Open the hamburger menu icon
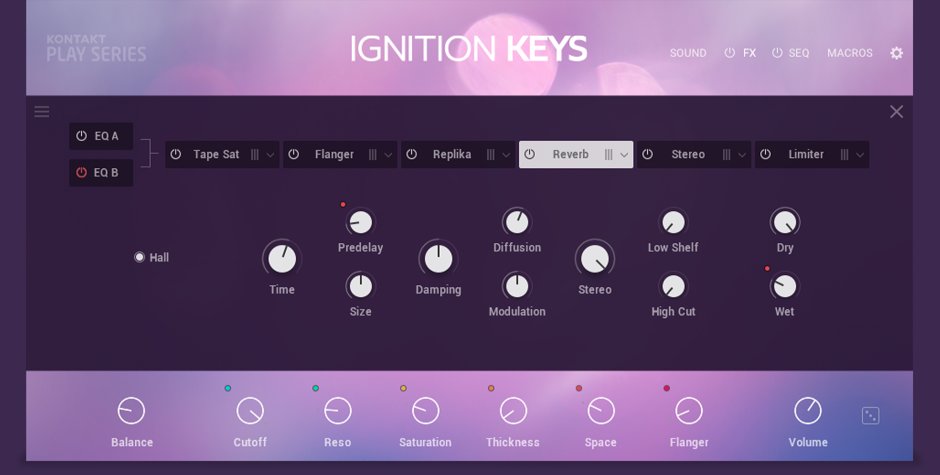Screen dimensions: 940x475 [x=42, y=112]
